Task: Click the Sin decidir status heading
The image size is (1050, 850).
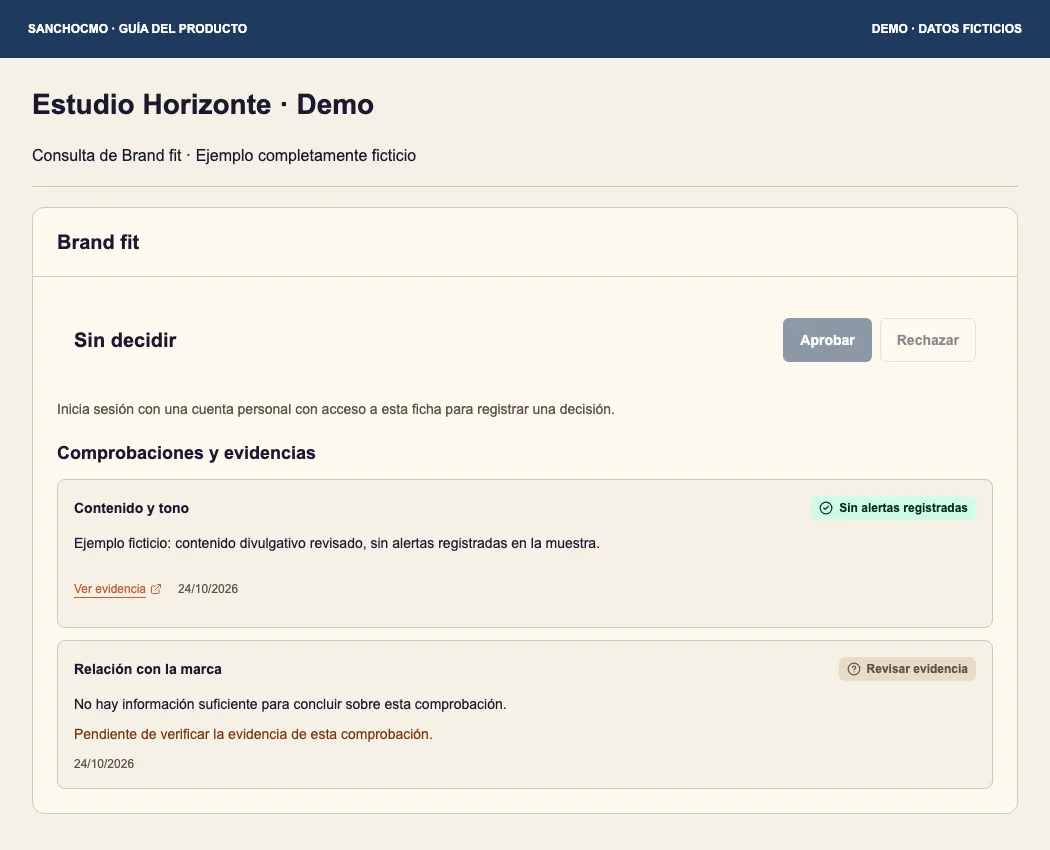Action: click(125, 340)
